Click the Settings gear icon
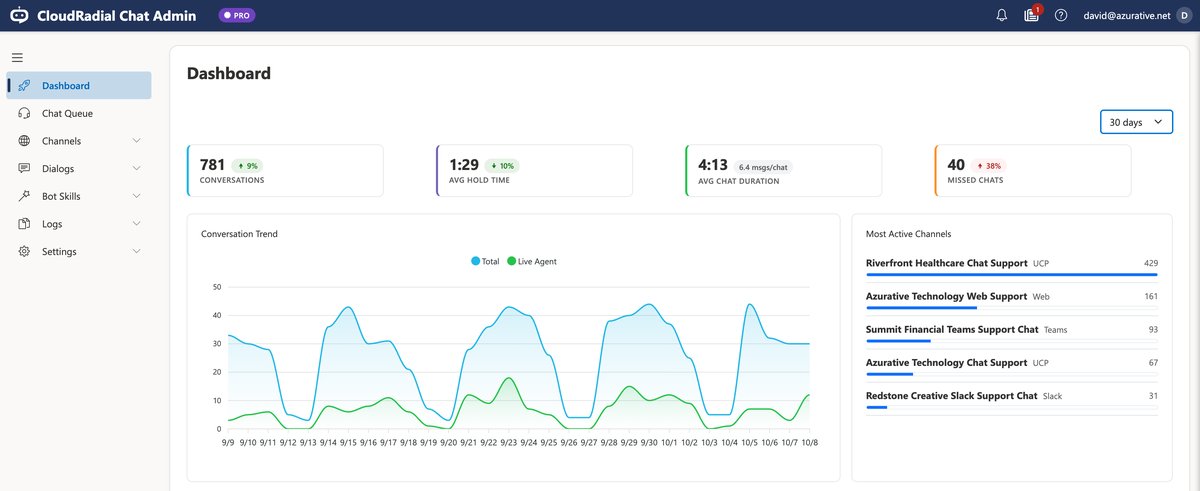 (x=24, y=251)
